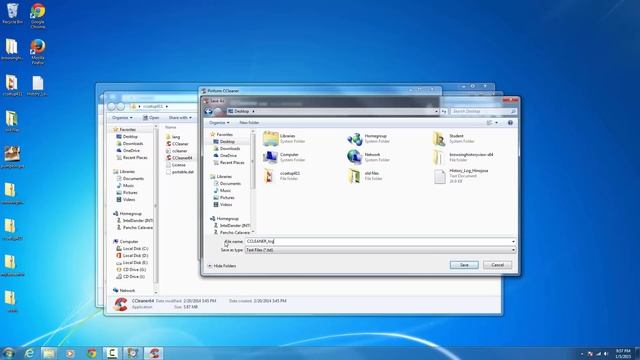Viewport: 640px width, 360px height.
Task: Open the Organize dropdown in Save As dialog
Action: coord(219,122)
